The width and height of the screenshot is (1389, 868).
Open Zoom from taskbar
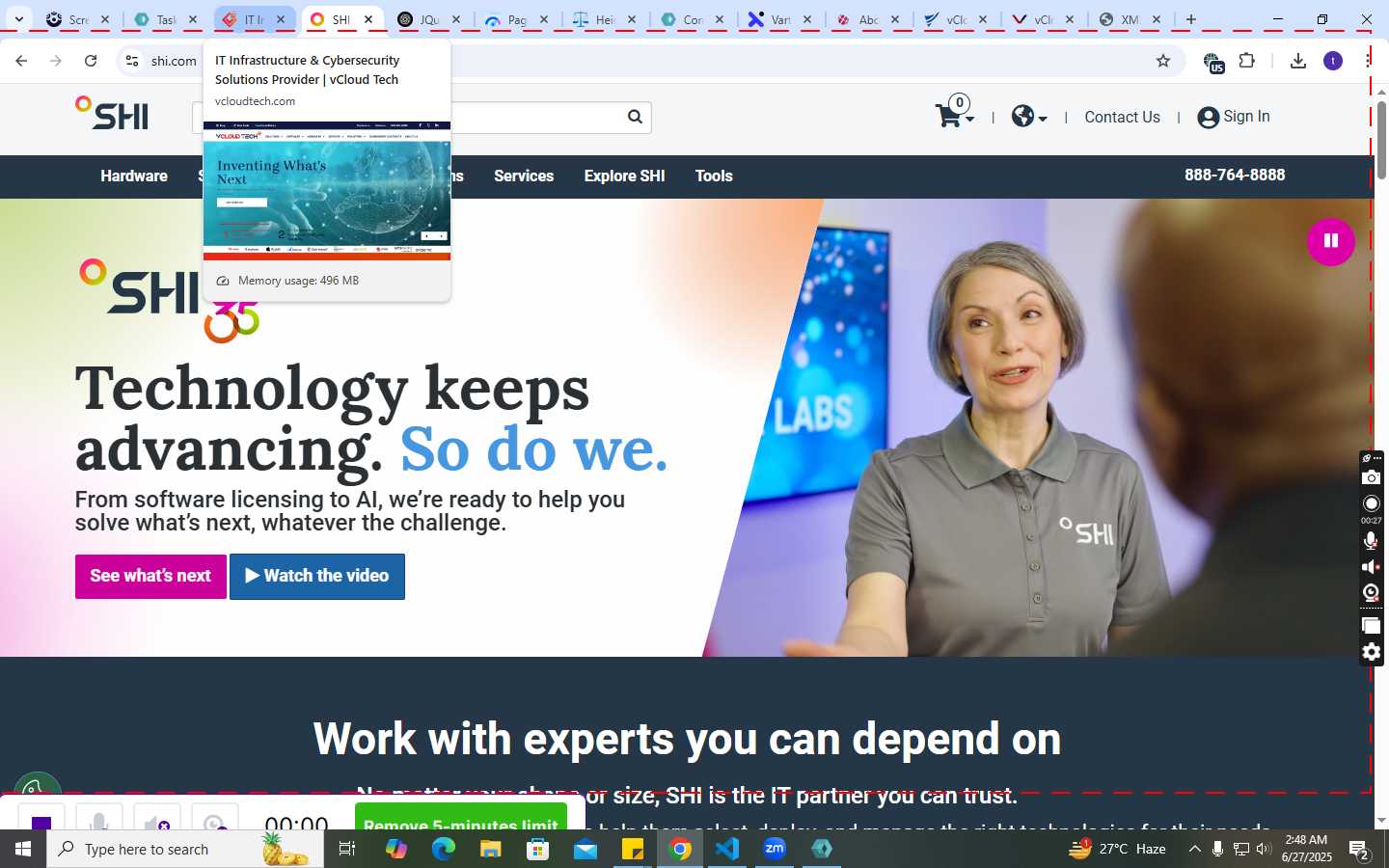775,849
